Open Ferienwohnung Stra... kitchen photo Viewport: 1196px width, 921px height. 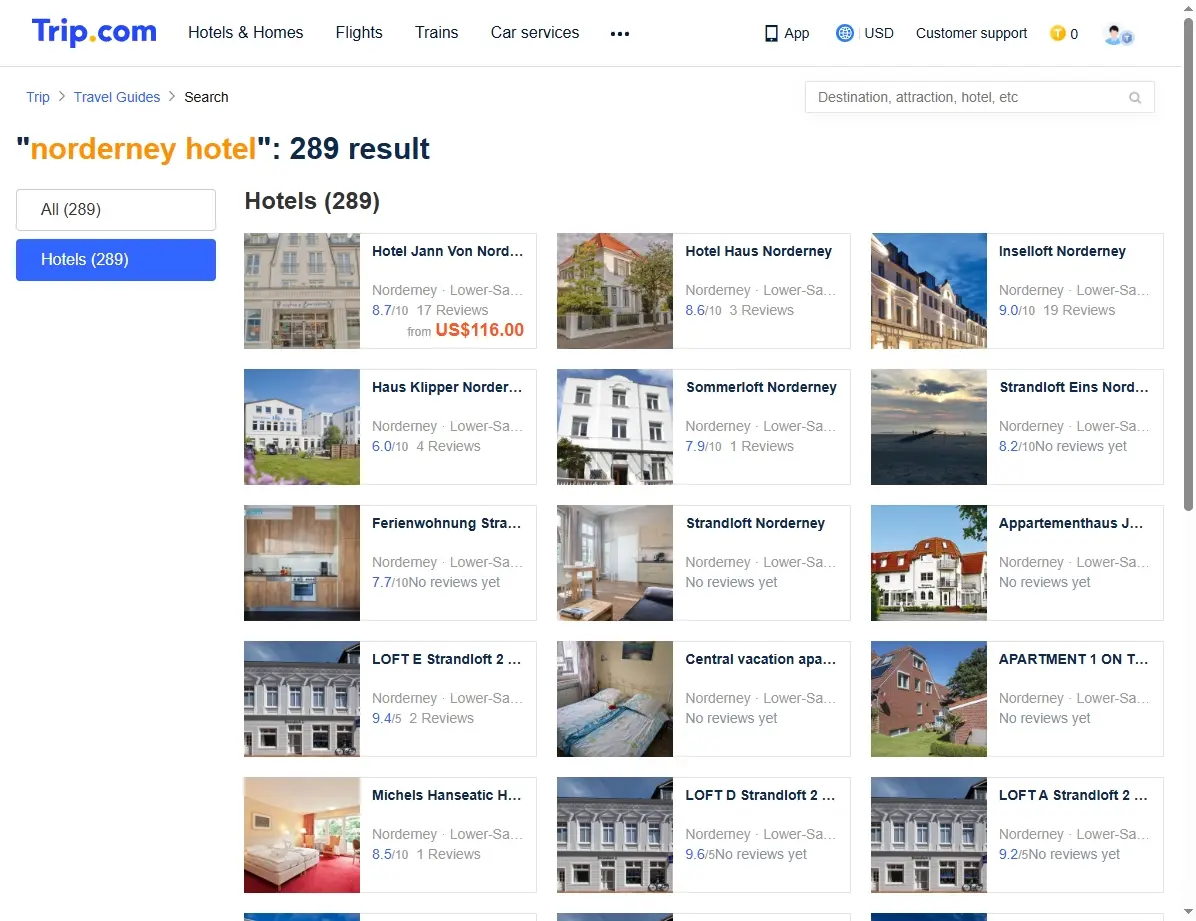pyautogui.click(x=302, y=562)
